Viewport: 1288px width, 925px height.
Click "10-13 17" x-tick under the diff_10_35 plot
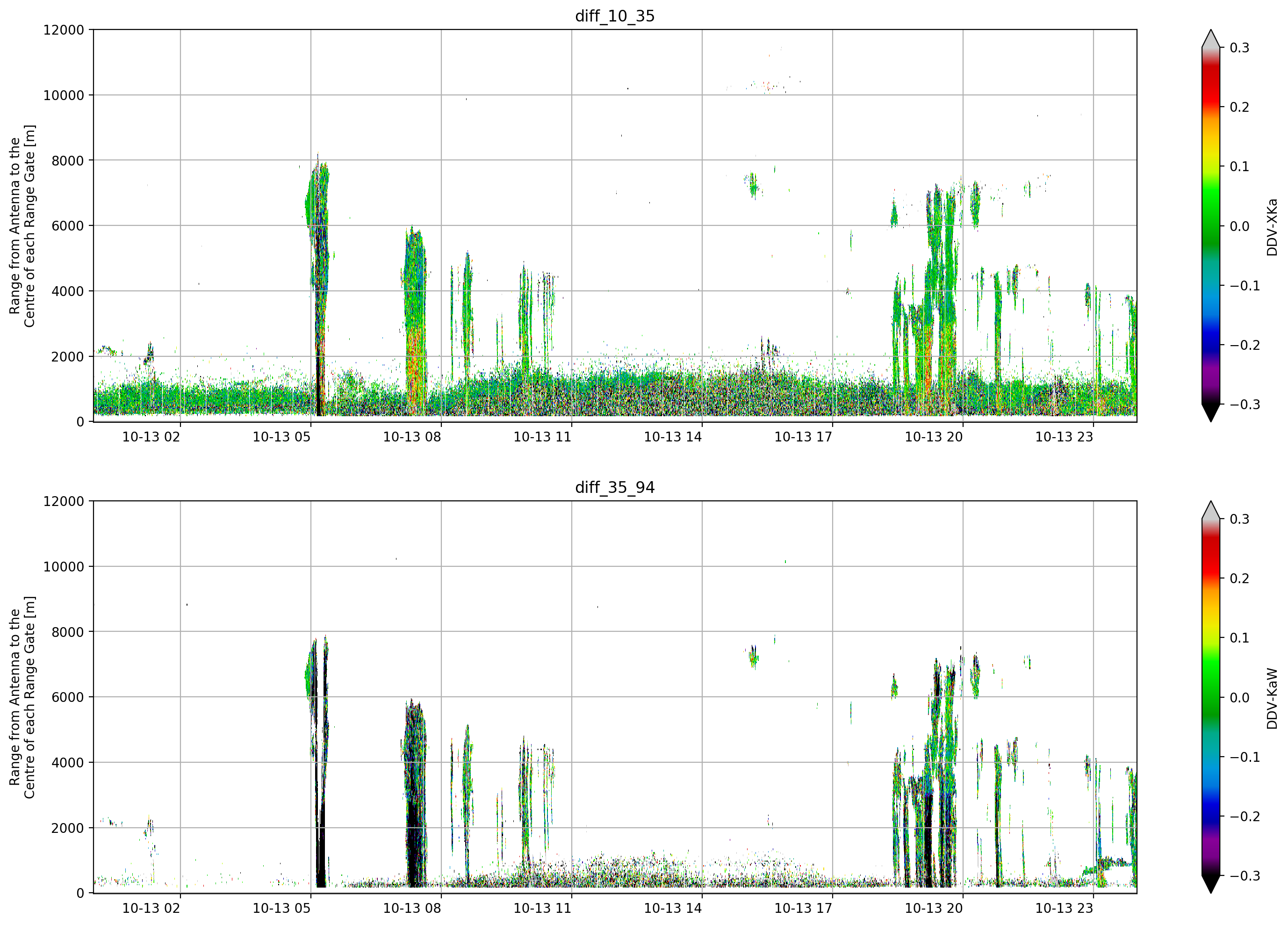804,437
